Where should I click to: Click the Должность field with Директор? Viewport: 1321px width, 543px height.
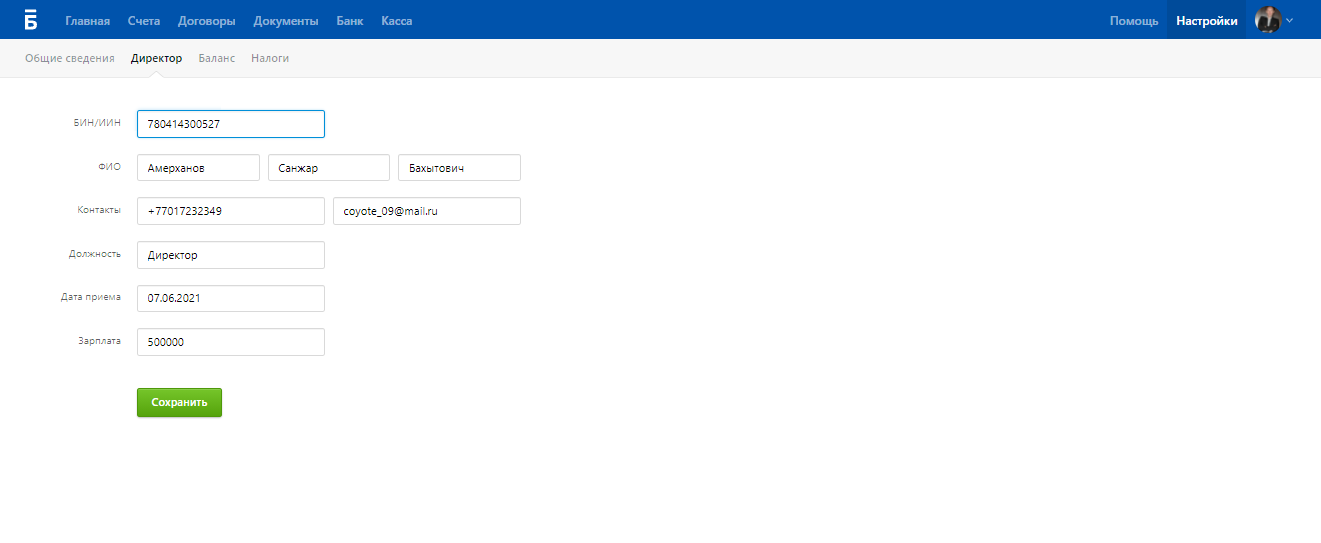click(231, 255)
